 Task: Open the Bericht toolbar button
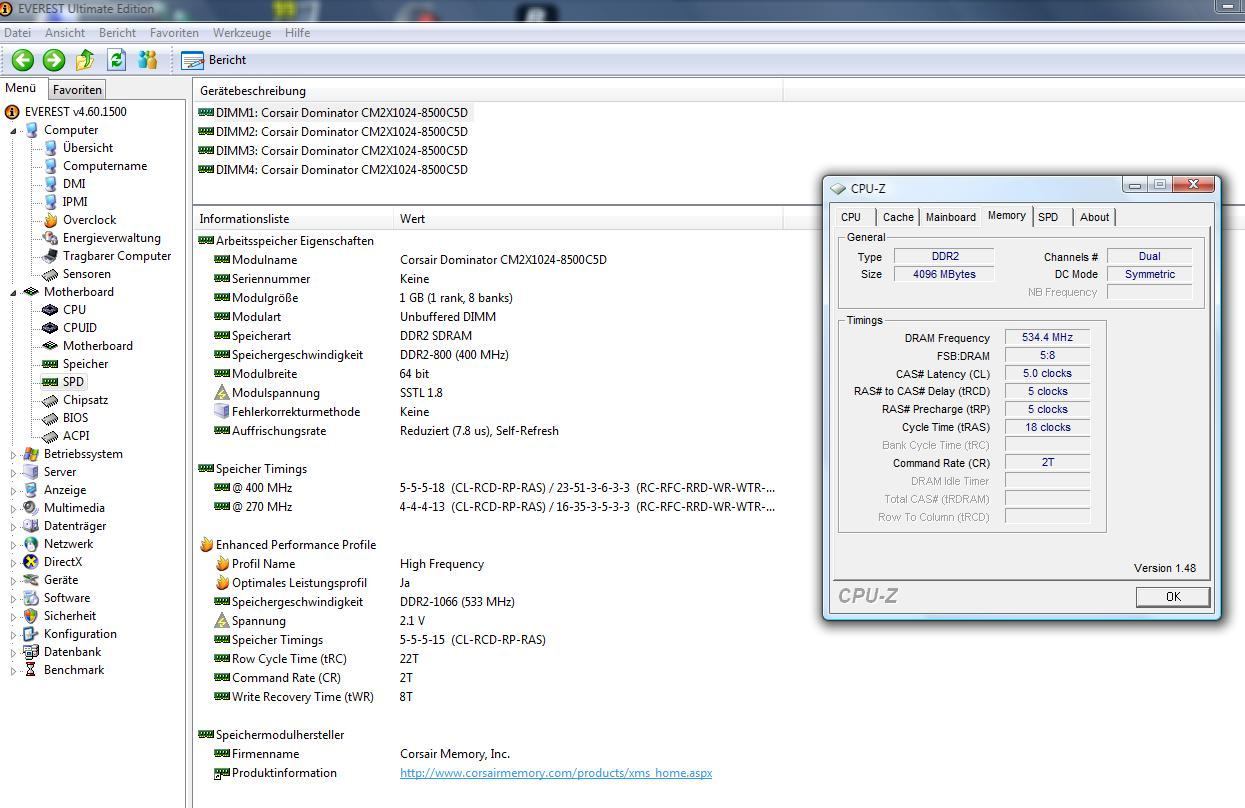(216, 60)
